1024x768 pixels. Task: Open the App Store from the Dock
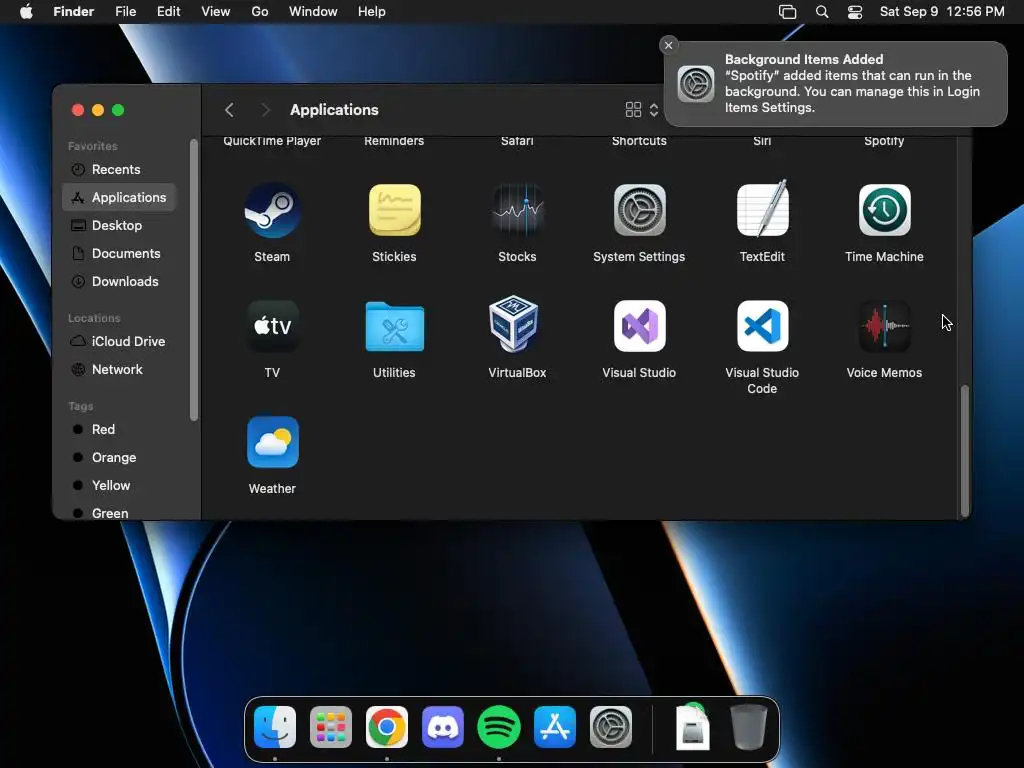tap(554, 727)
